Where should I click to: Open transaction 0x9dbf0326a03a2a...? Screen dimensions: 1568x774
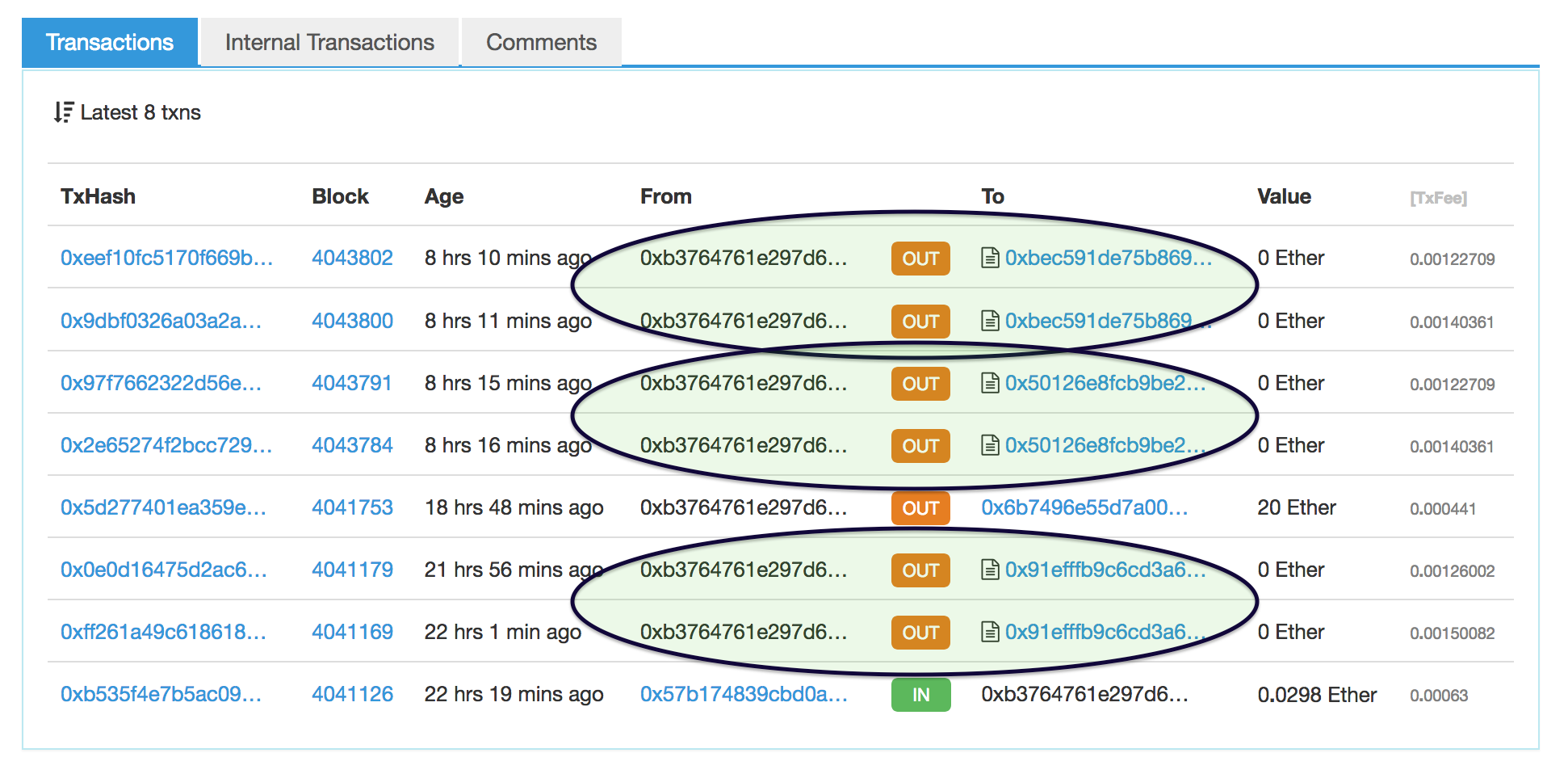(161, 321)
